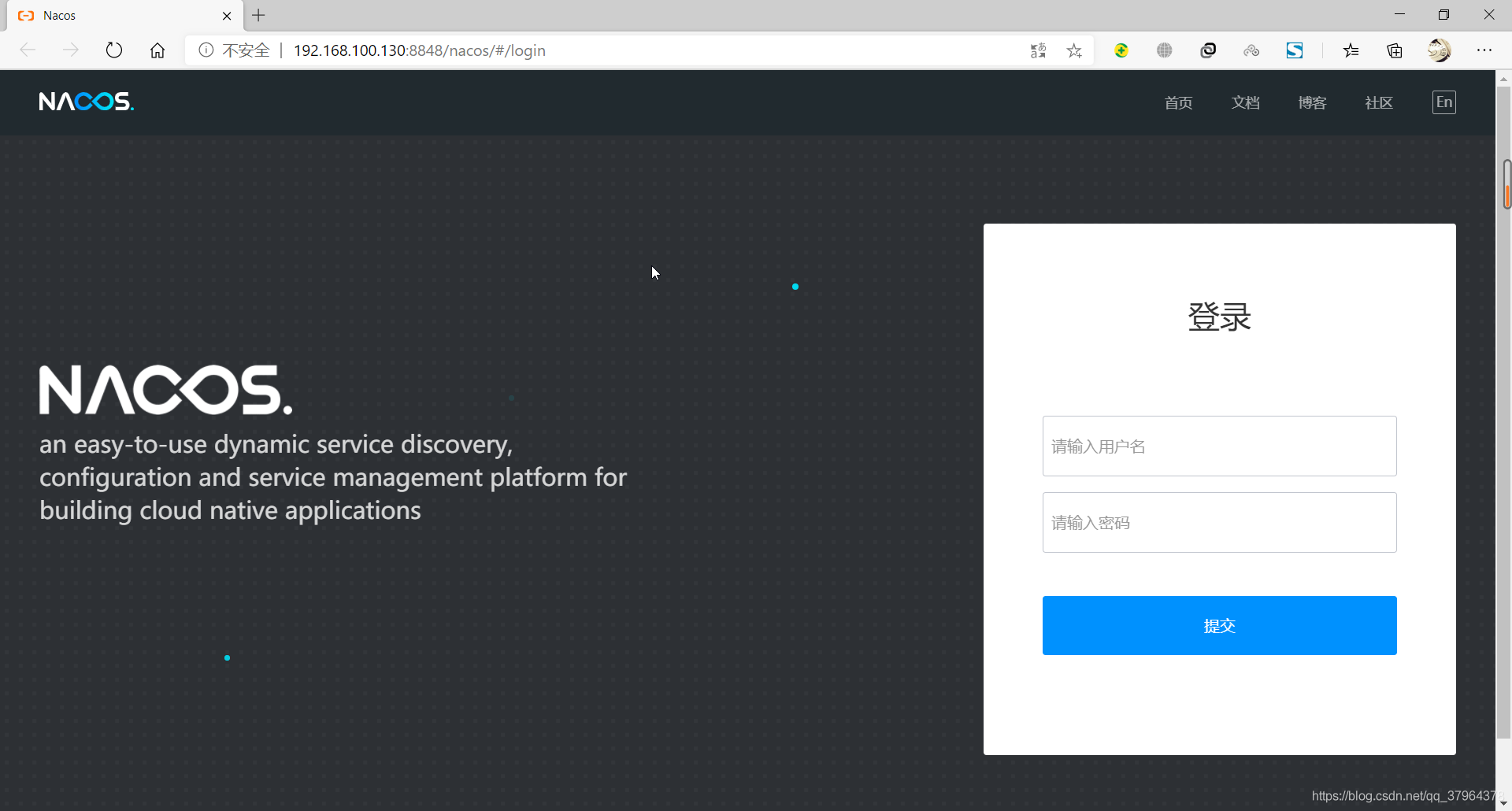Add page to favorites star icon
The width and height of the screenshot is (1512, 811).
1074,50
